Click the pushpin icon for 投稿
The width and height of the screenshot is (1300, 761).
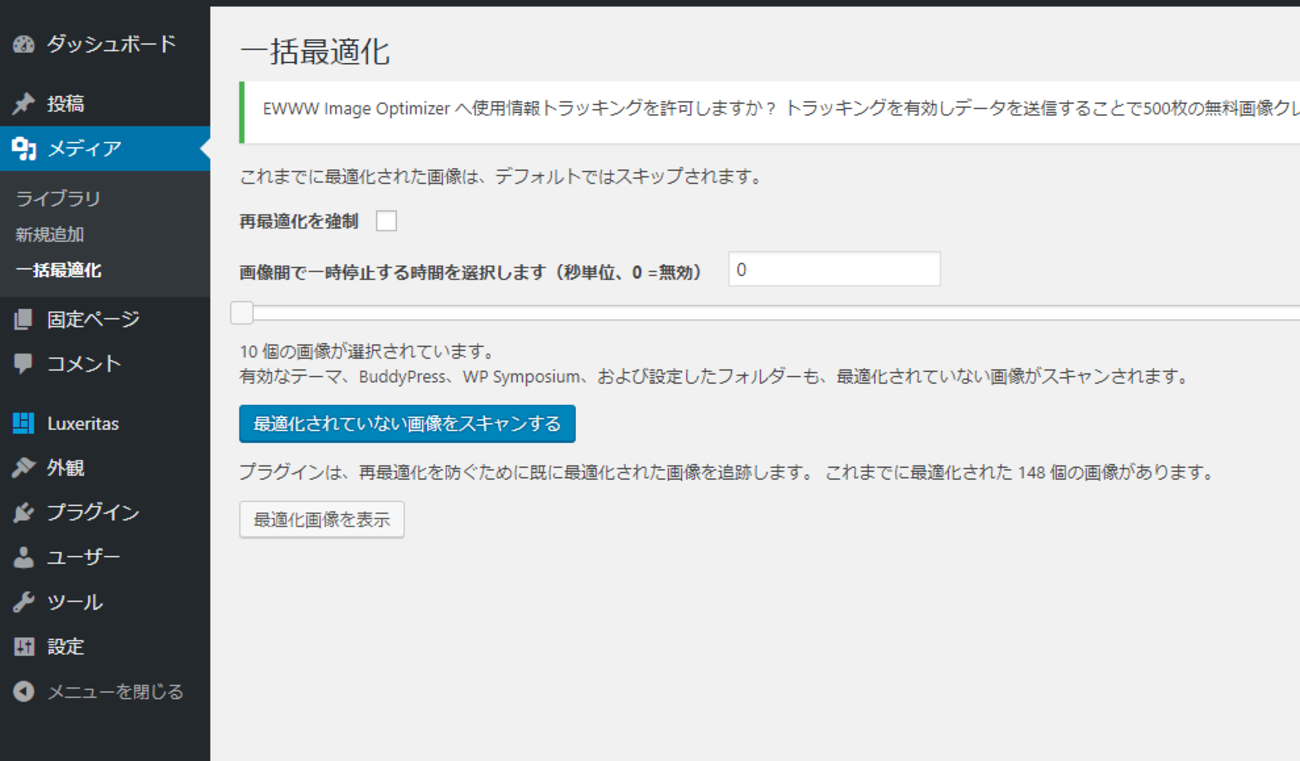pos(24,104)
